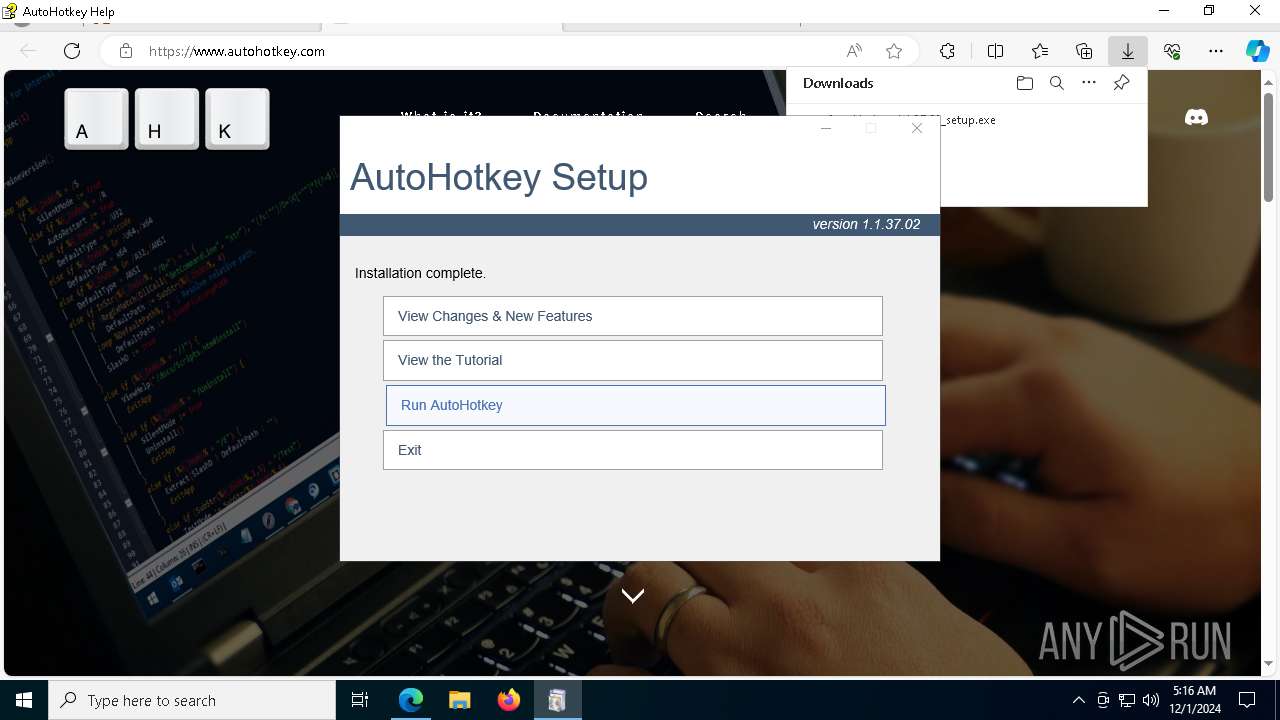Open View the Tutorial
This screenshot has height=720, width=1280.
pos(633,360)
